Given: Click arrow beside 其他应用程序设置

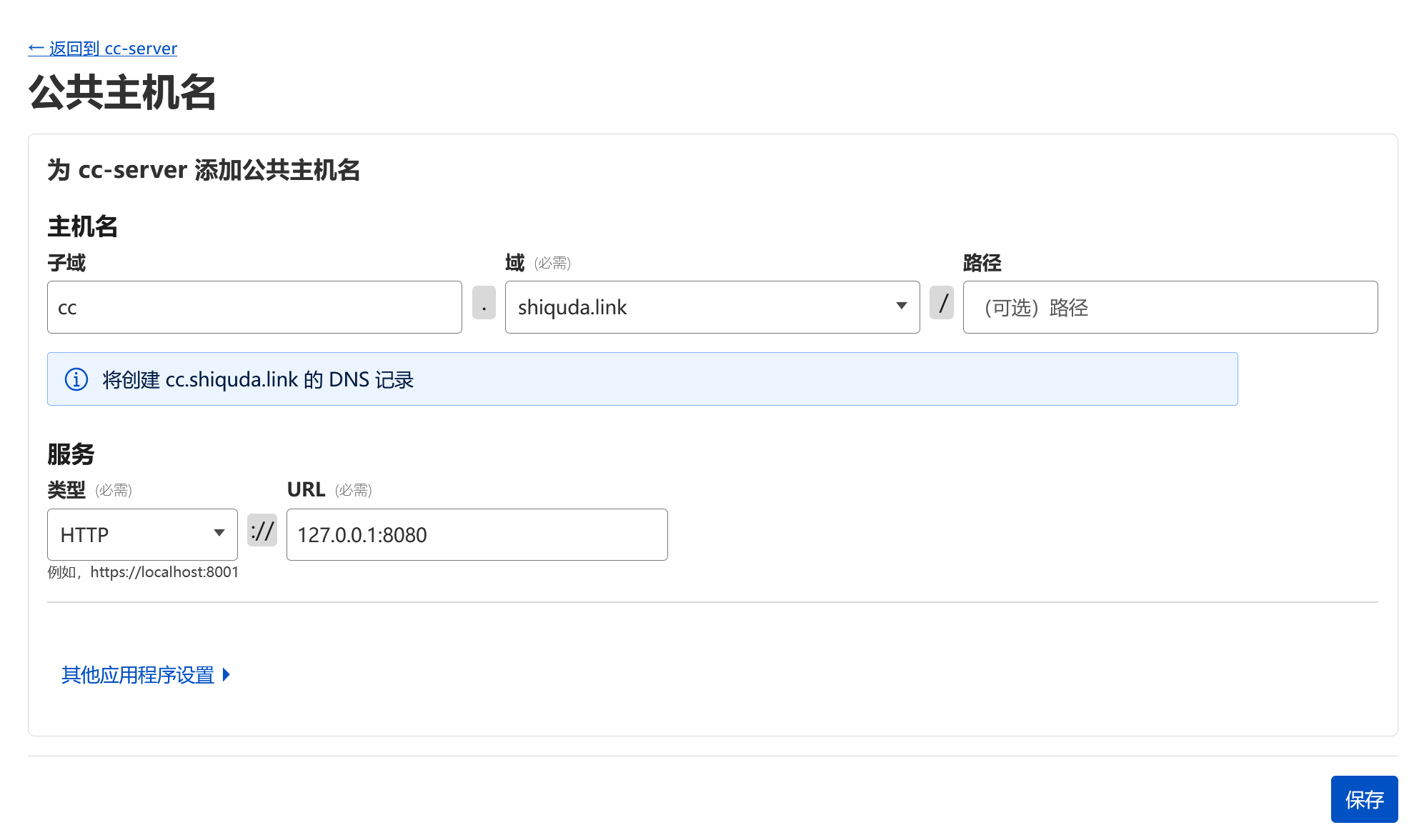Looking at the screenshot, I should (x=226, y=675).
